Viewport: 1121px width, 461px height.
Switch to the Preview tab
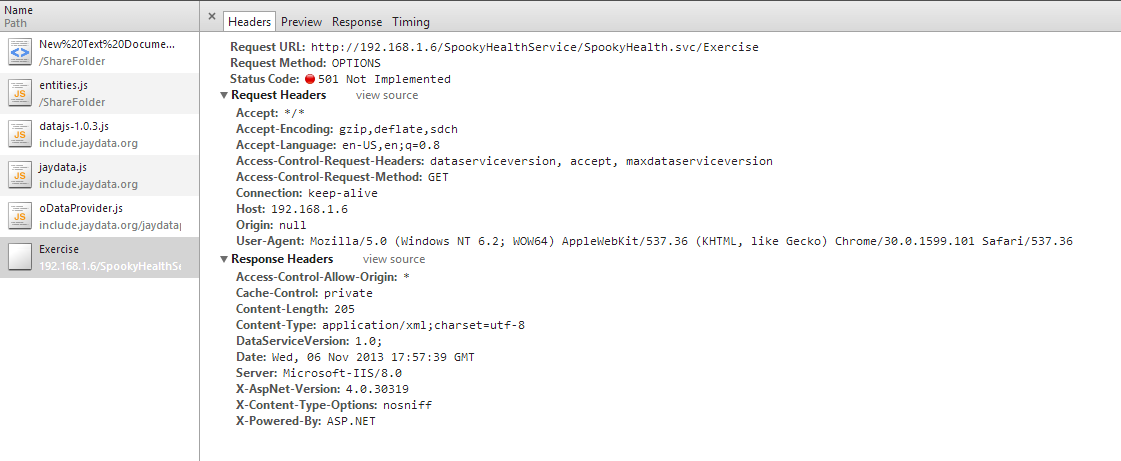(301, 22)
